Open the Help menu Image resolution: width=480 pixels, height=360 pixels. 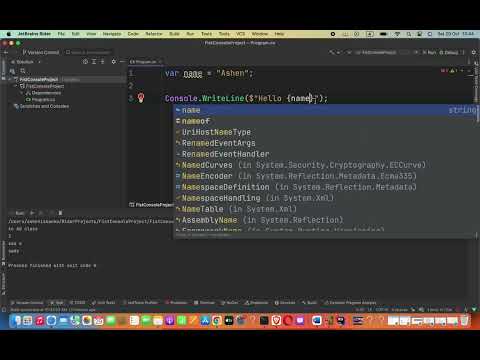[x=279, y=34]
